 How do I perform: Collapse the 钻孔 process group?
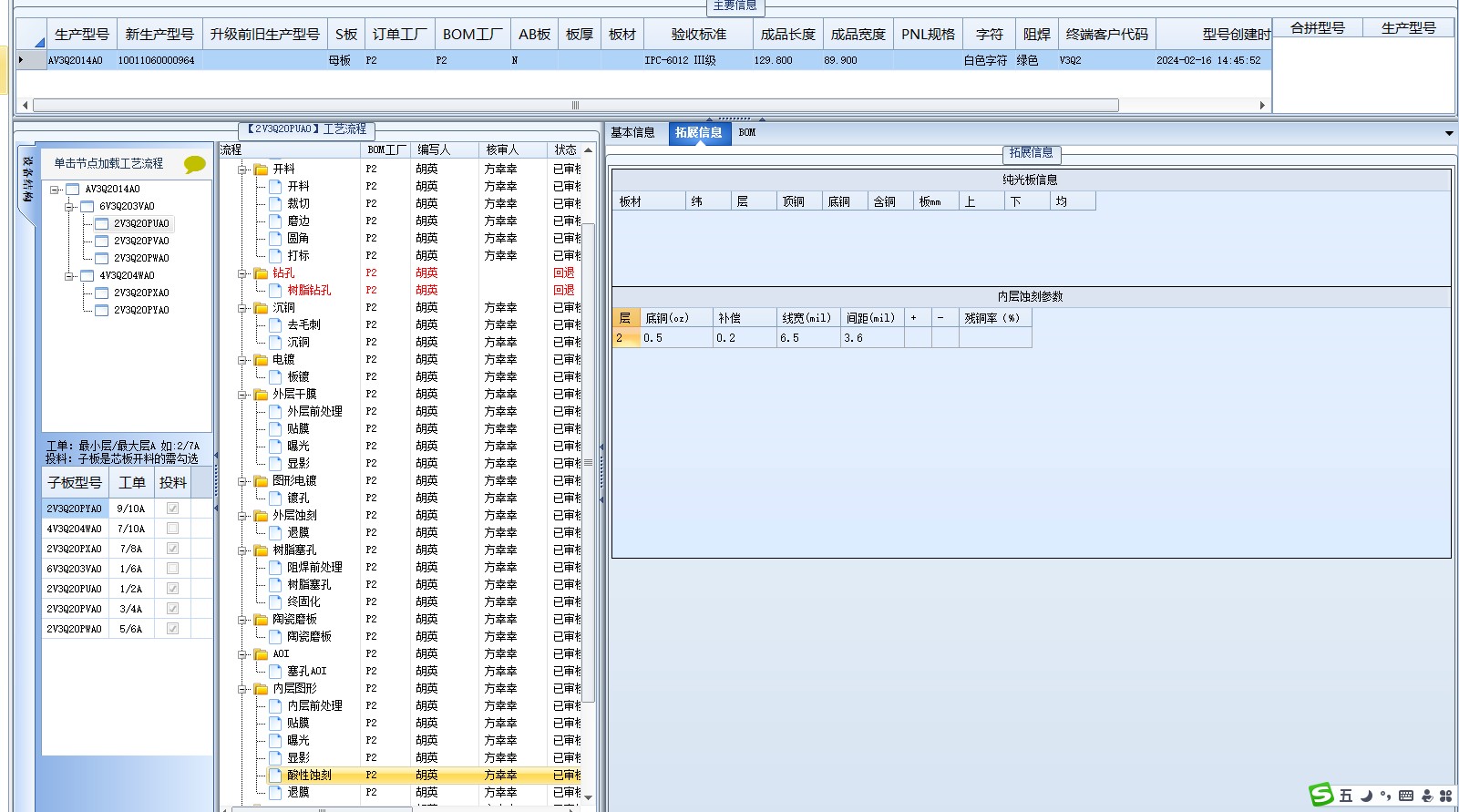pyautogui.click(x=243, y=273)
